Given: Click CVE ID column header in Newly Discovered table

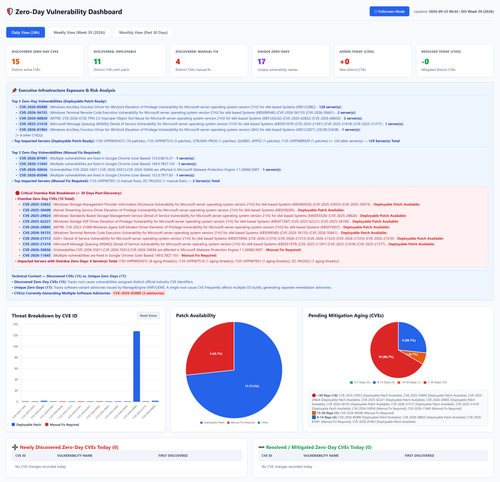Looking at the screenshot, I should [21, 456].
